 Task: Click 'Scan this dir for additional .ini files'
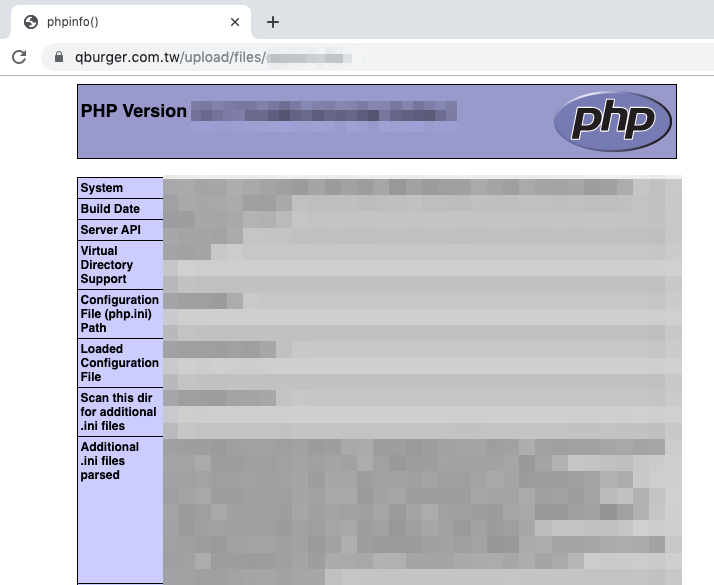point(120,412)
